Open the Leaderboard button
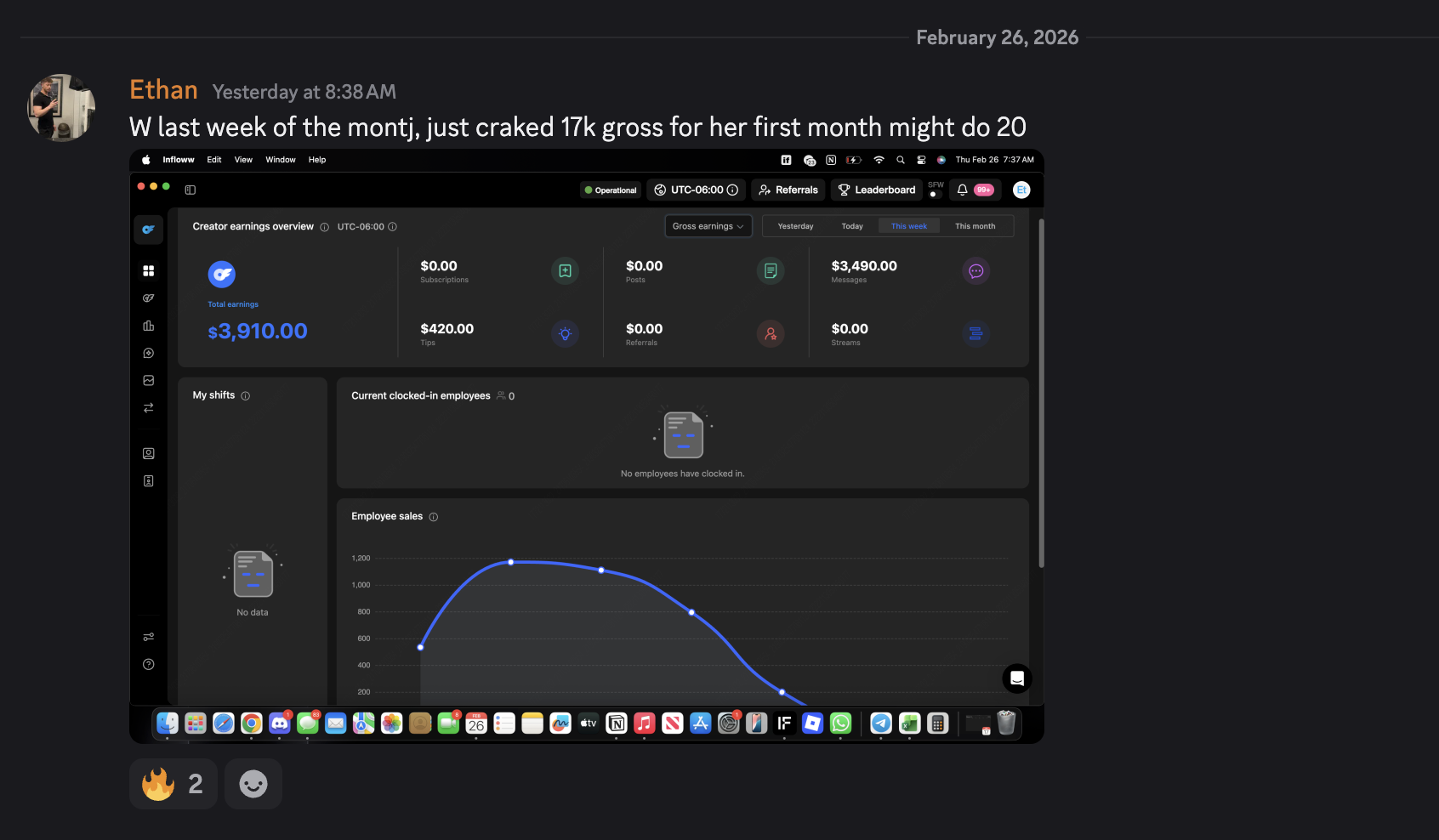 (x=876, y=190)
